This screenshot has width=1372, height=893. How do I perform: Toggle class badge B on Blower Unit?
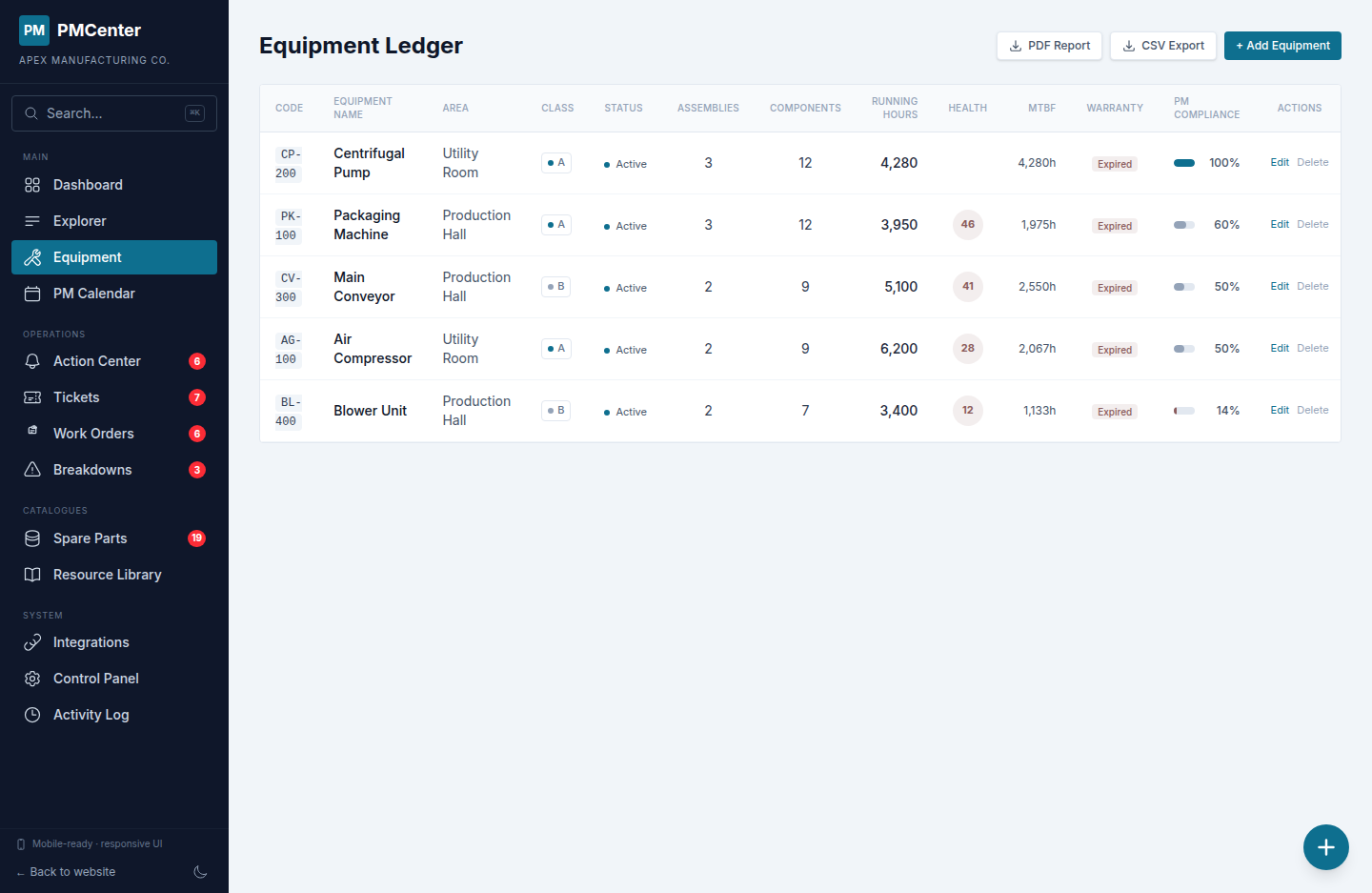(555, 410)
